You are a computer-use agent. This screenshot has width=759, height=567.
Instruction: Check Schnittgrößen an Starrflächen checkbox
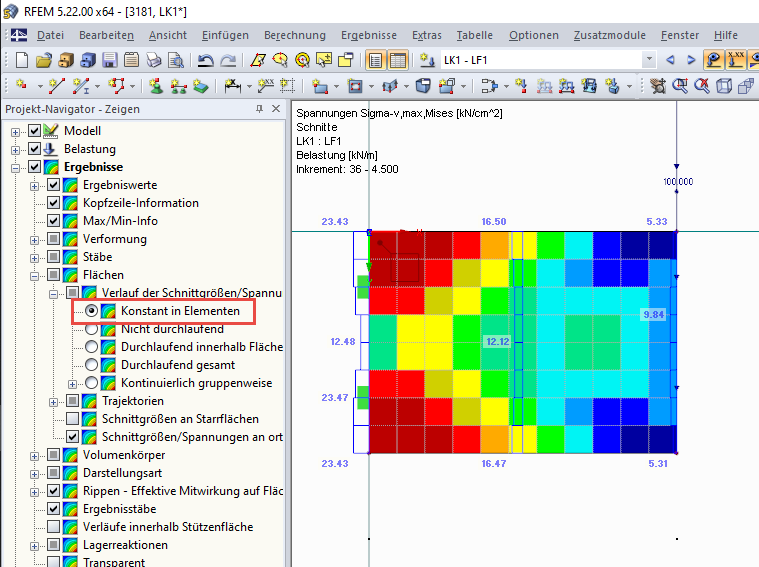tap(73, 419)
